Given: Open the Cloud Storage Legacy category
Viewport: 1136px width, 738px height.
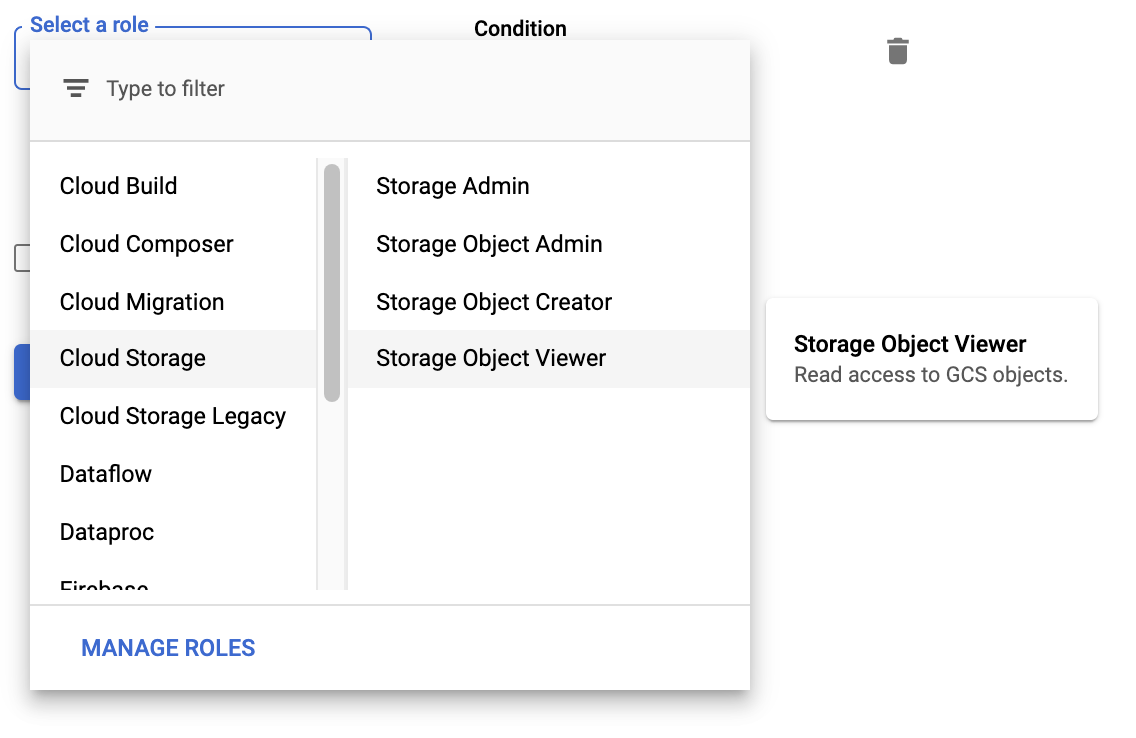Looking at the screenshot, I should (x=173, y=416).
